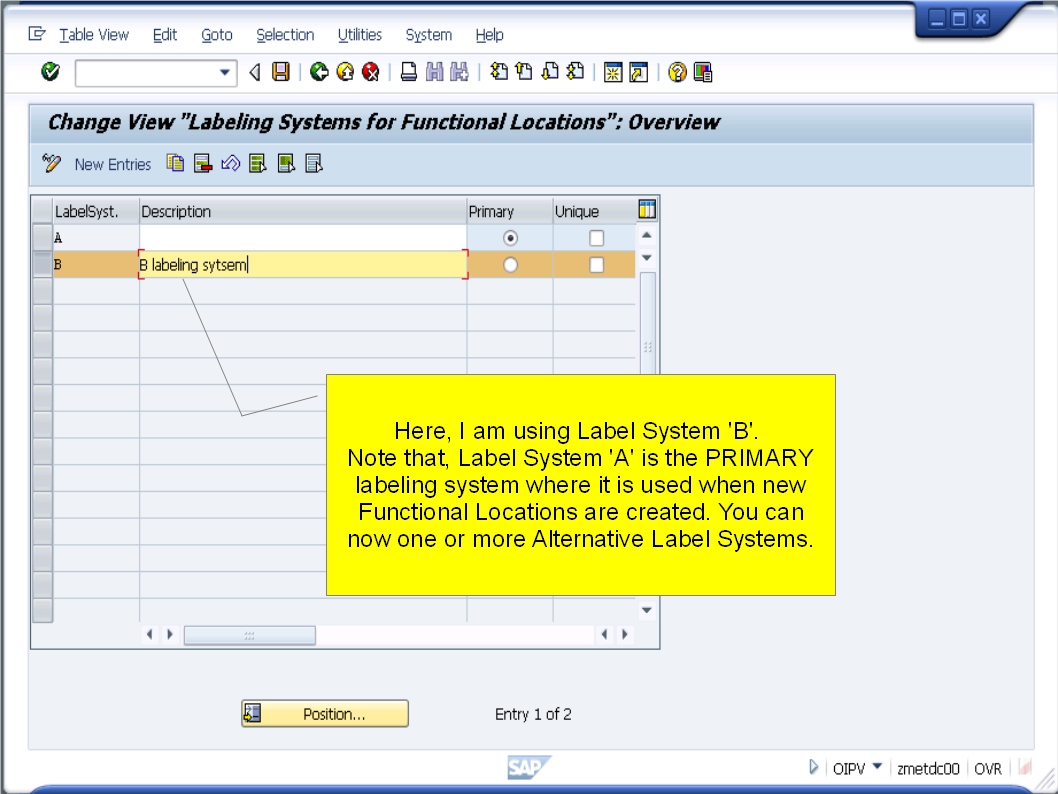Image resolution: width=1058 pixels, height=794 pixels.
Task: Delete the selected entry
Action: coord(201,164)
